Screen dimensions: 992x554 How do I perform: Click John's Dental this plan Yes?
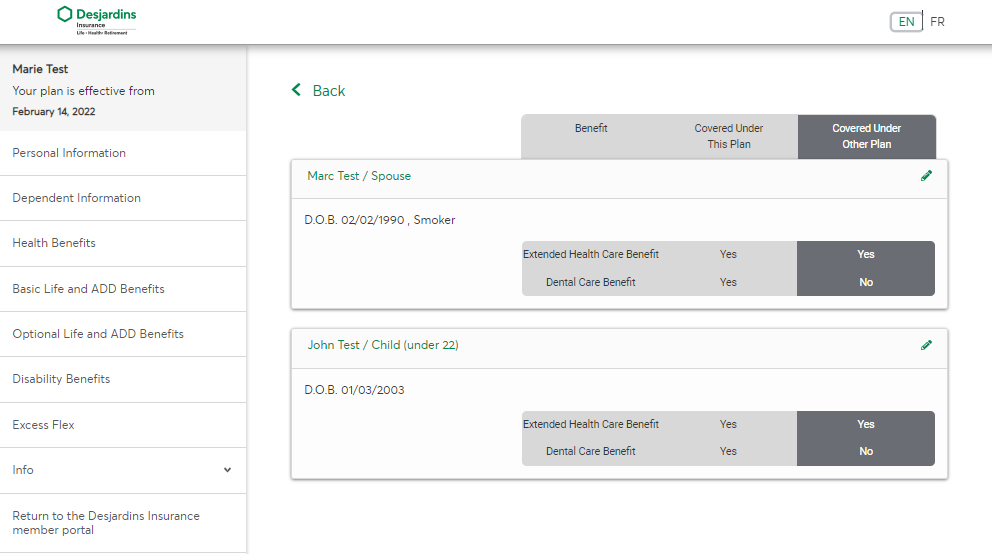coord(728,451)
